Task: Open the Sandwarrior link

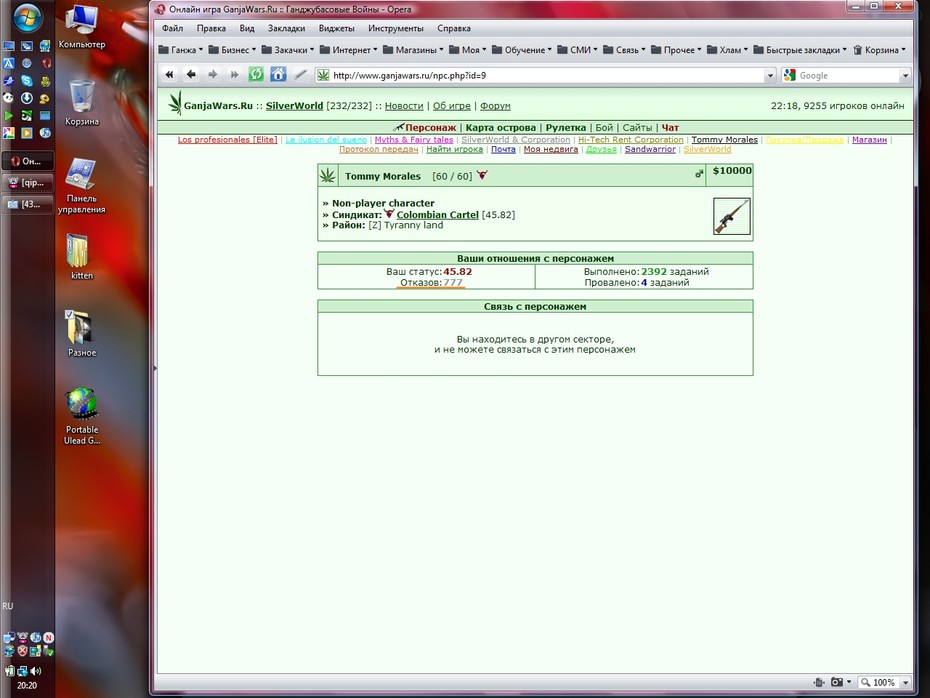Action: [650, 149]
